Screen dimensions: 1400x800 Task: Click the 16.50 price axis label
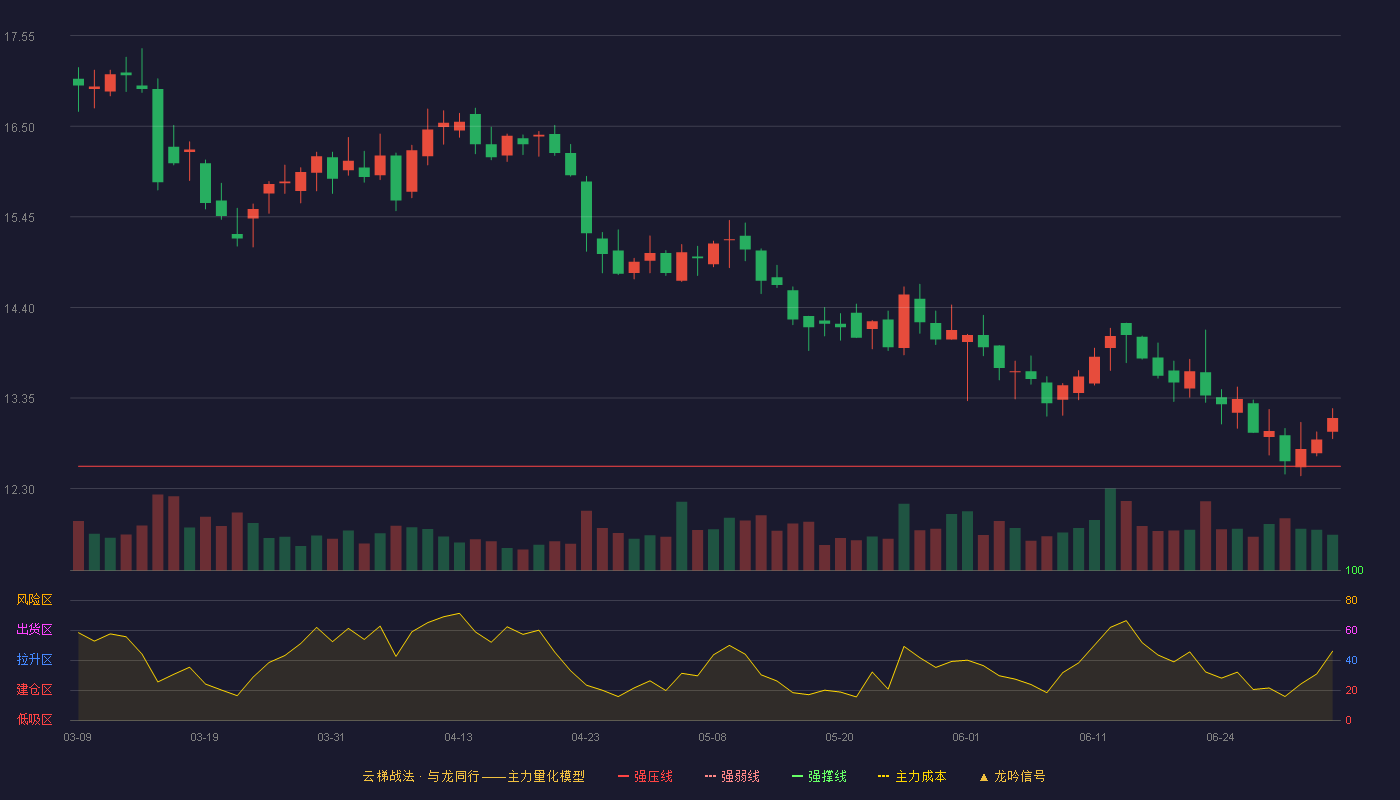tap(19, 128)
